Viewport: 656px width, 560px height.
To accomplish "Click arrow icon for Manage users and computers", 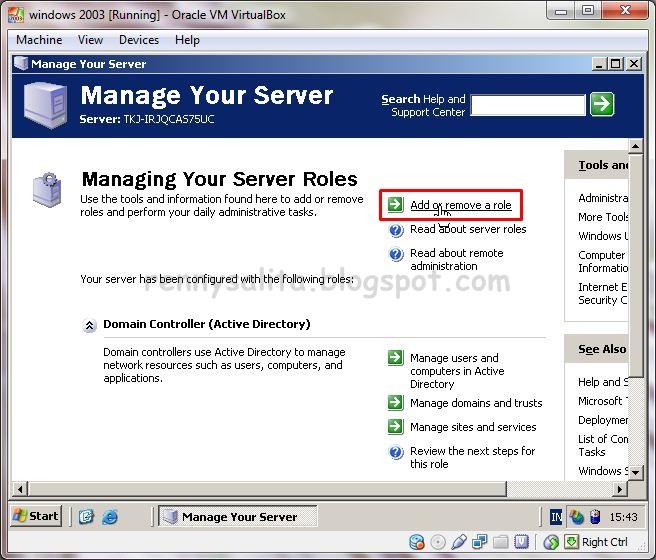I will coord(395,358).
